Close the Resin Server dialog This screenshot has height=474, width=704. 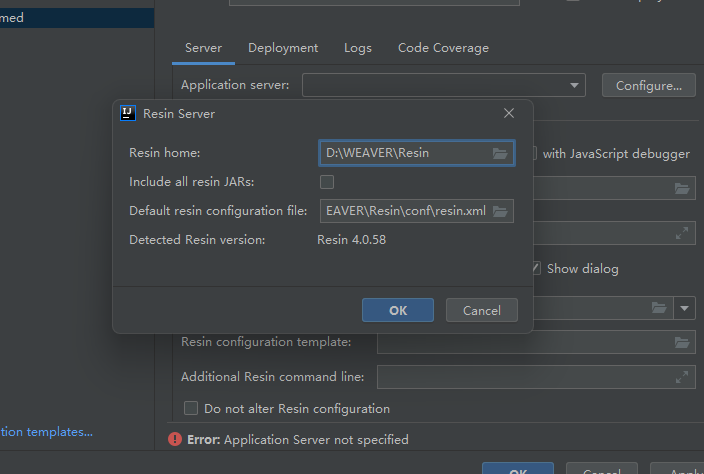pyautogui.click(x=509, y=113)
